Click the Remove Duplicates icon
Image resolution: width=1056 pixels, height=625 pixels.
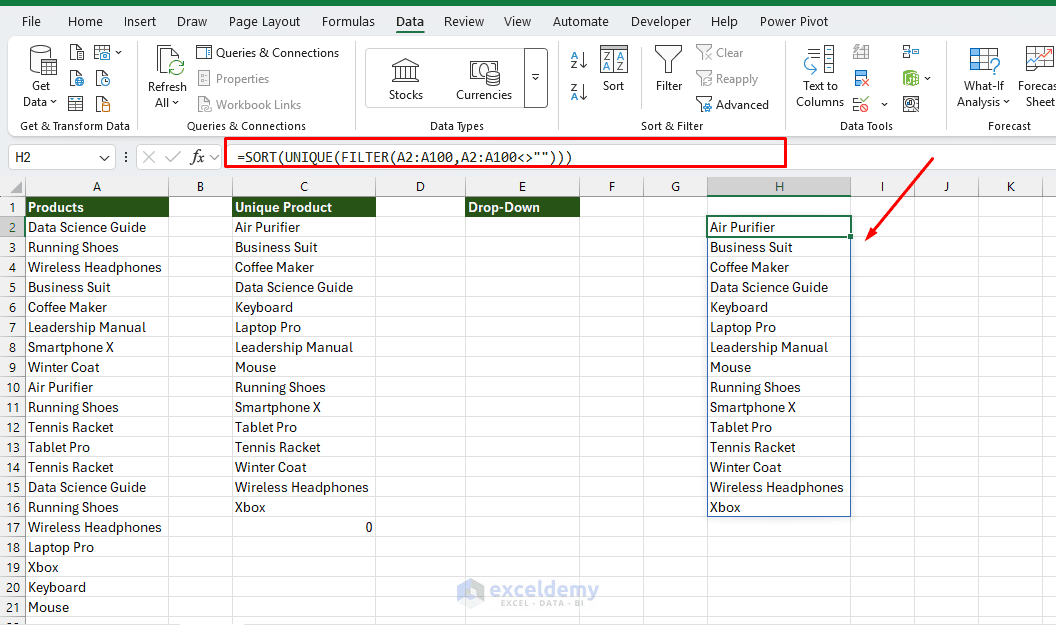[861, 79]
